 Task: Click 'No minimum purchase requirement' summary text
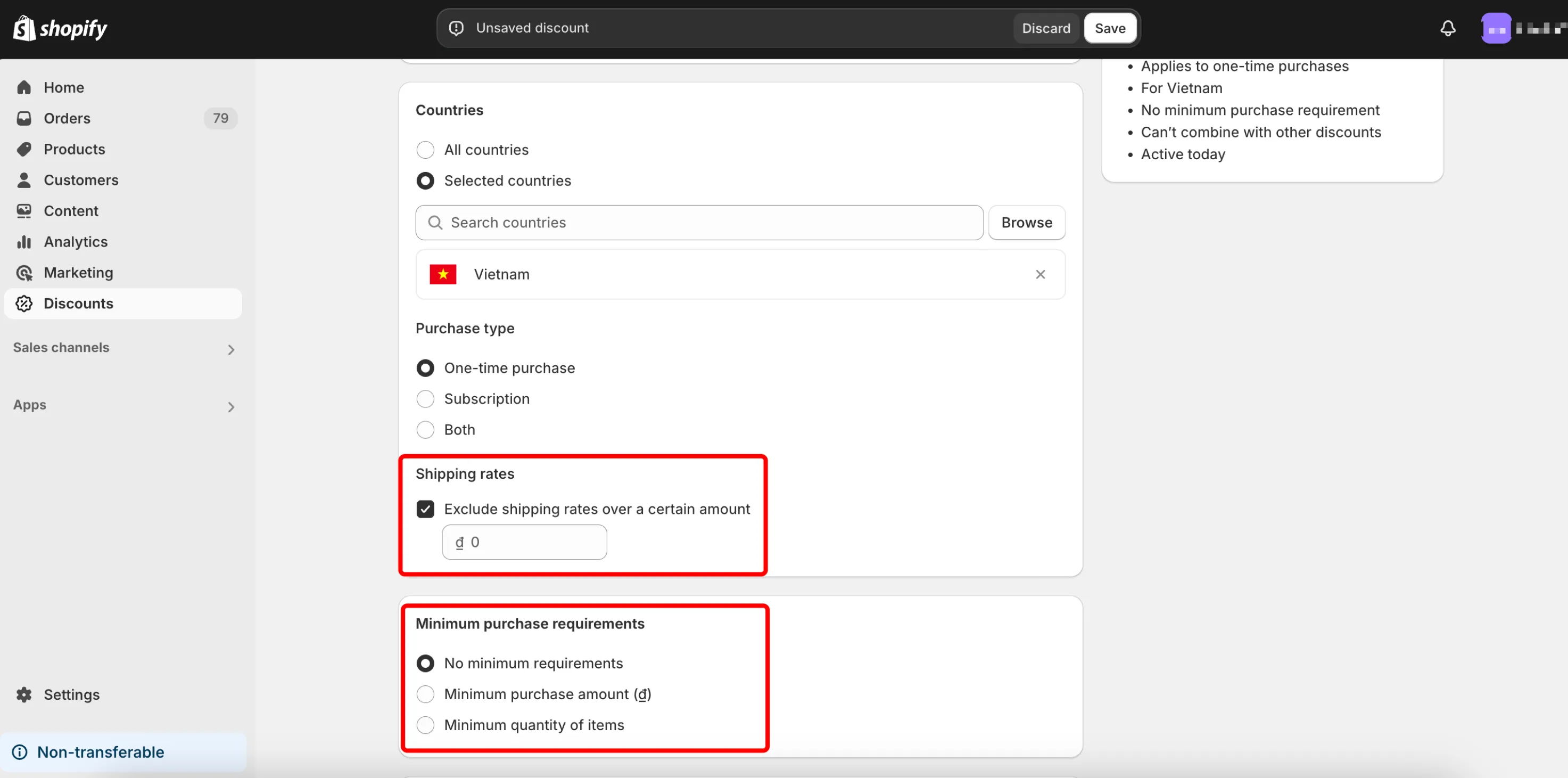coord(1259,110)
